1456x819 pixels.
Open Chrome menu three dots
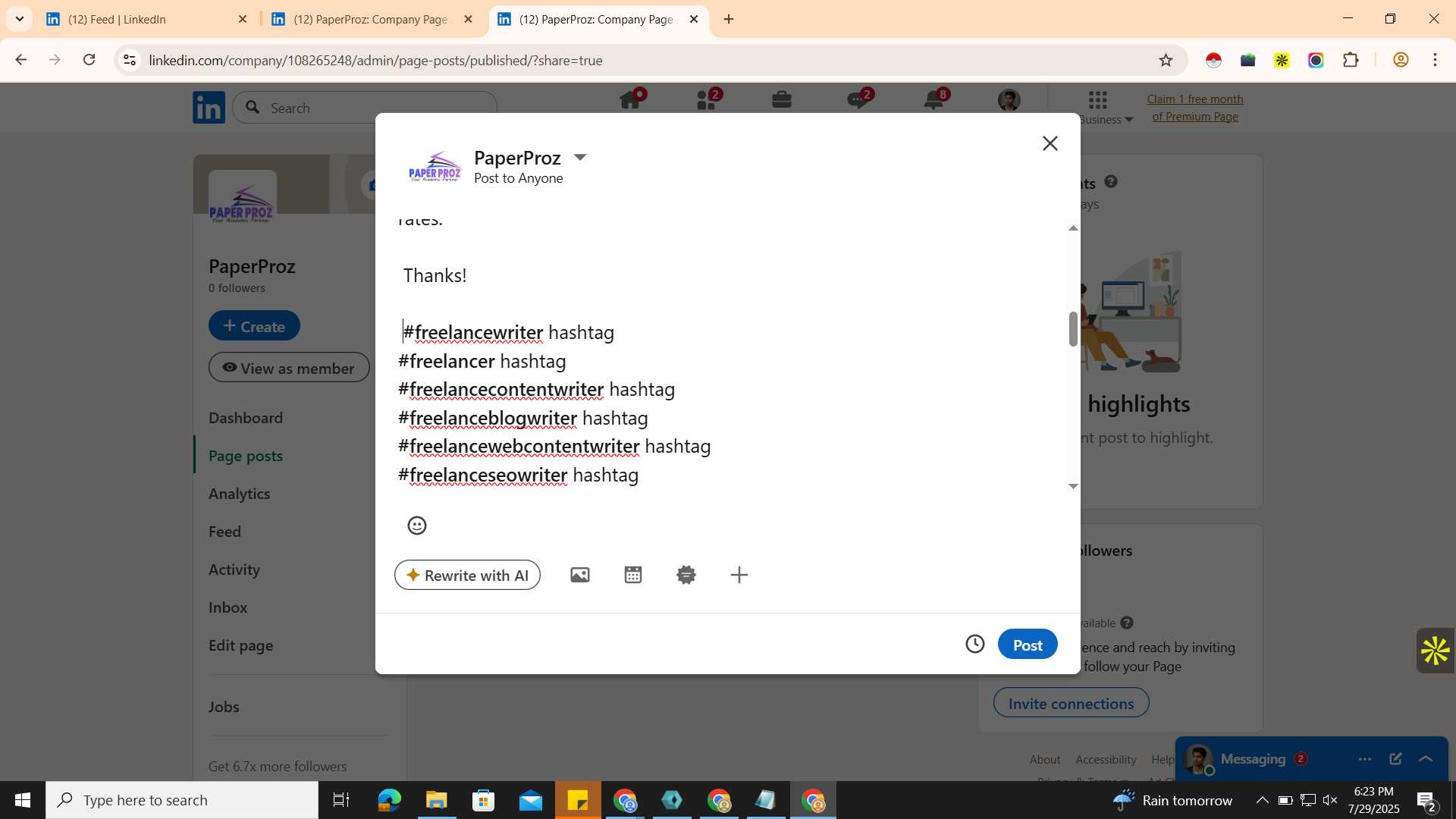pyautogui.click(x=1435, y=60)
